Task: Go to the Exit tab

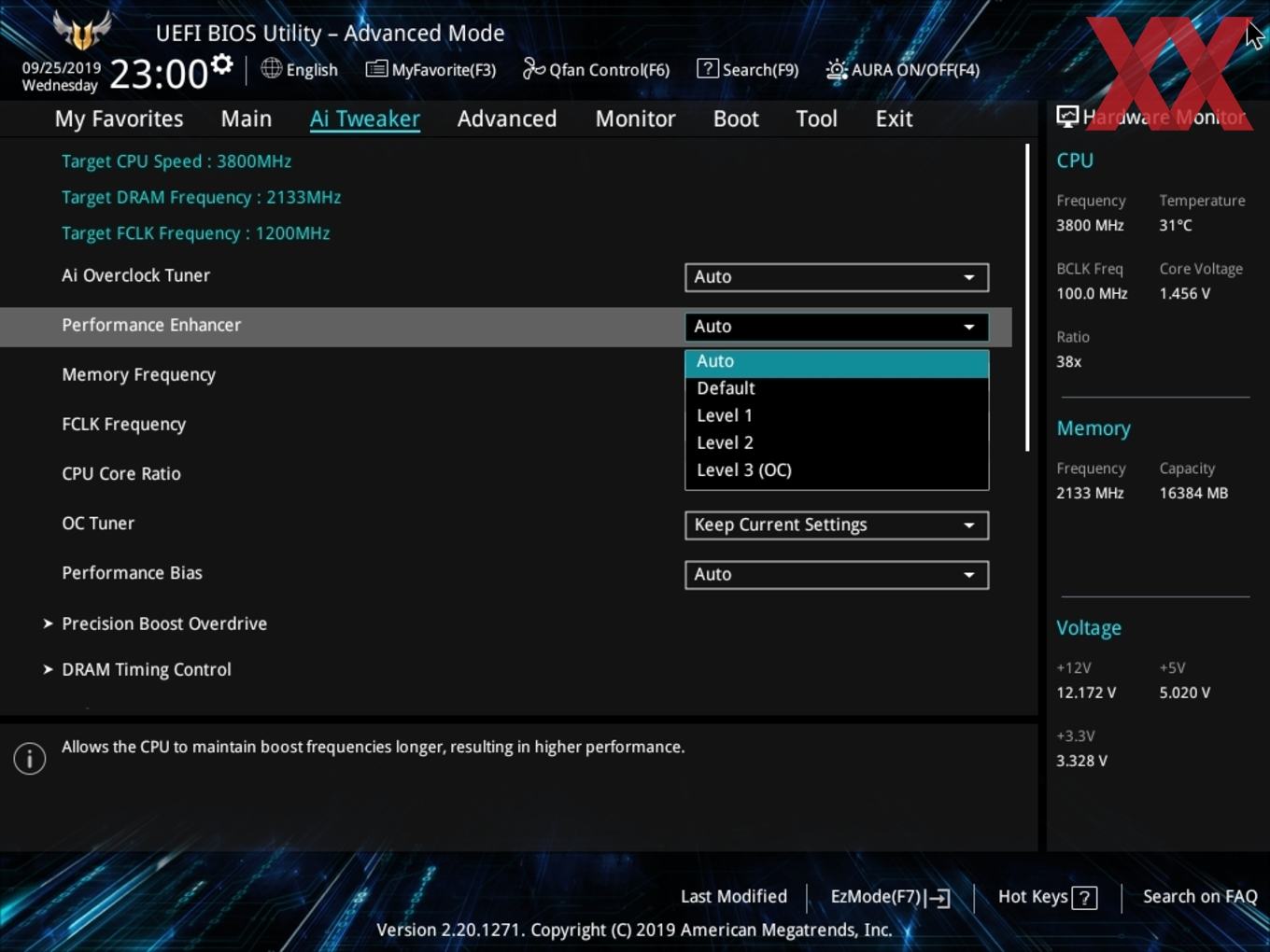Action: click(894, 119)
